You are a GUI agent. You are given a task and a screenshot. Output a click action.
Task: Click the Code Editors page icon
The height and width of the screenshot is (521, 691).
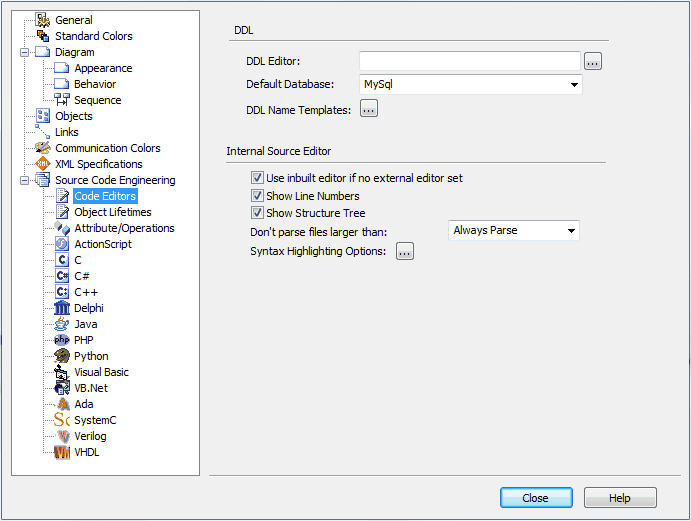pos(62,196)
